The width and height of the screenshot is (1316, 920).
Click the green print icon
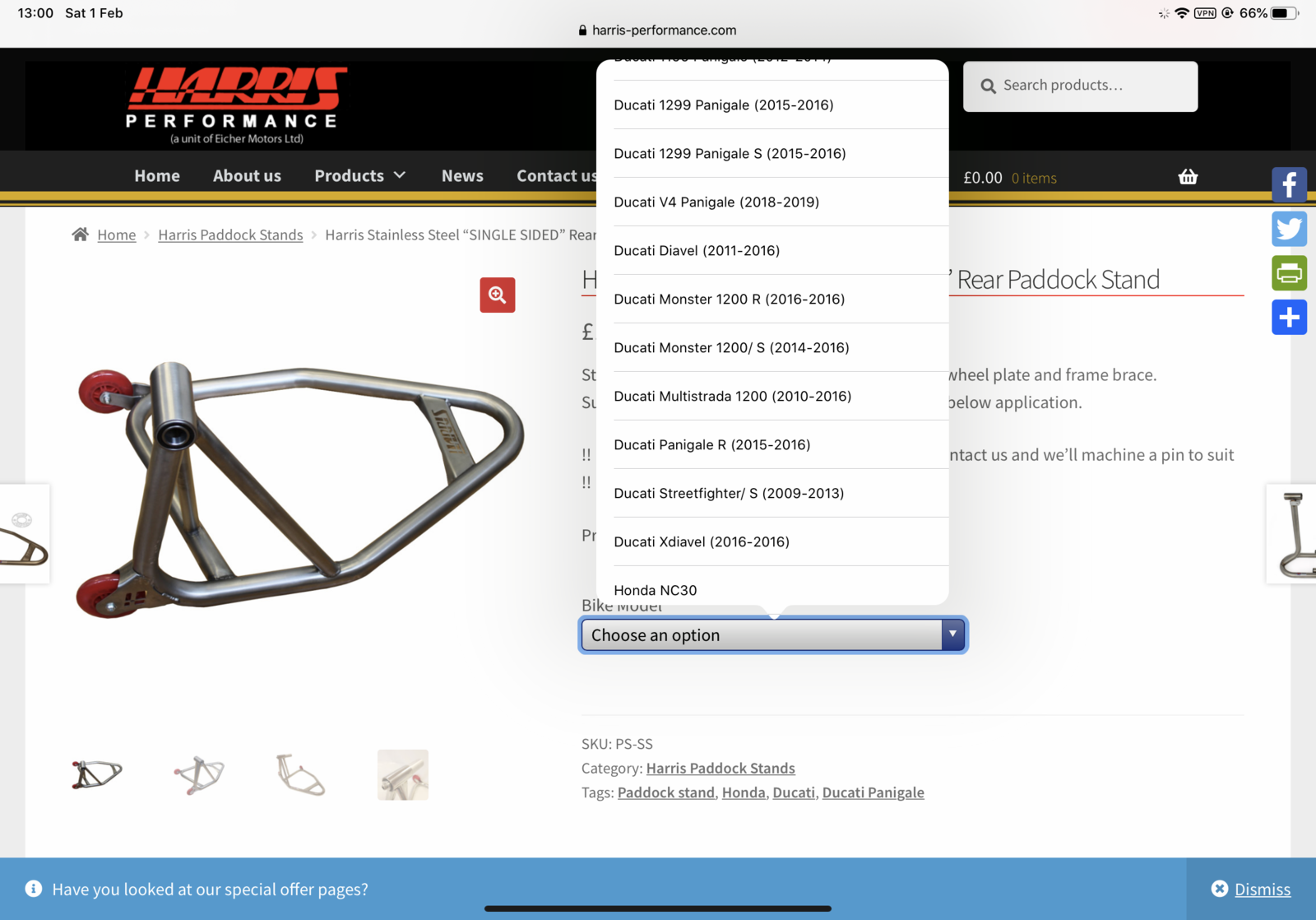[1289, 273]
